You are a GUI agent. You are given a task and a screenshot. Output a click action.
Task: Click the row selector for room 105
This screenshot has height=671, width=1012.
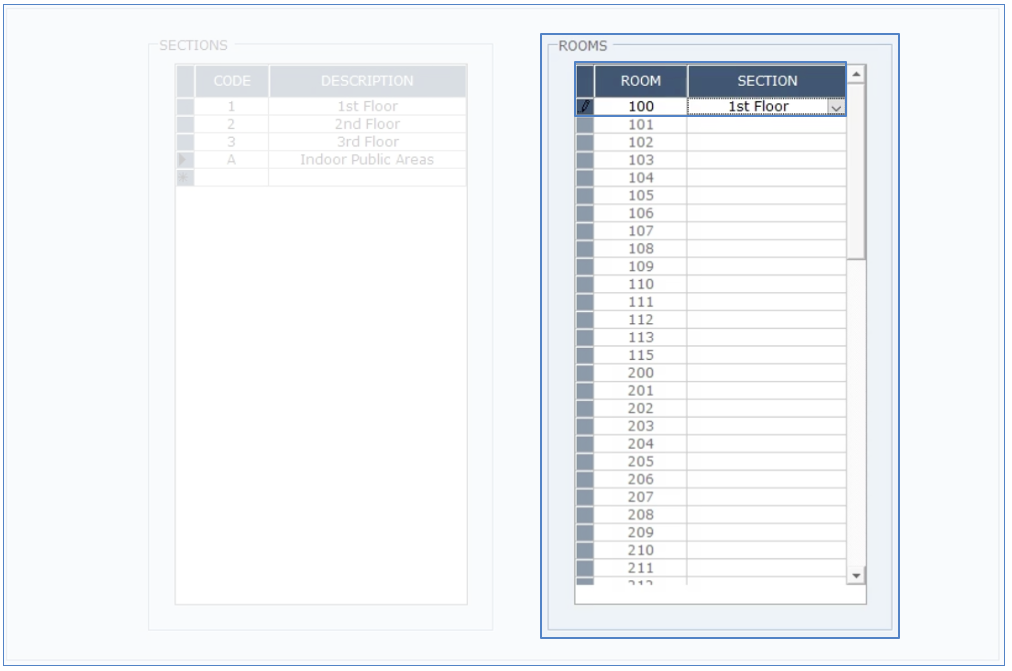585,196
